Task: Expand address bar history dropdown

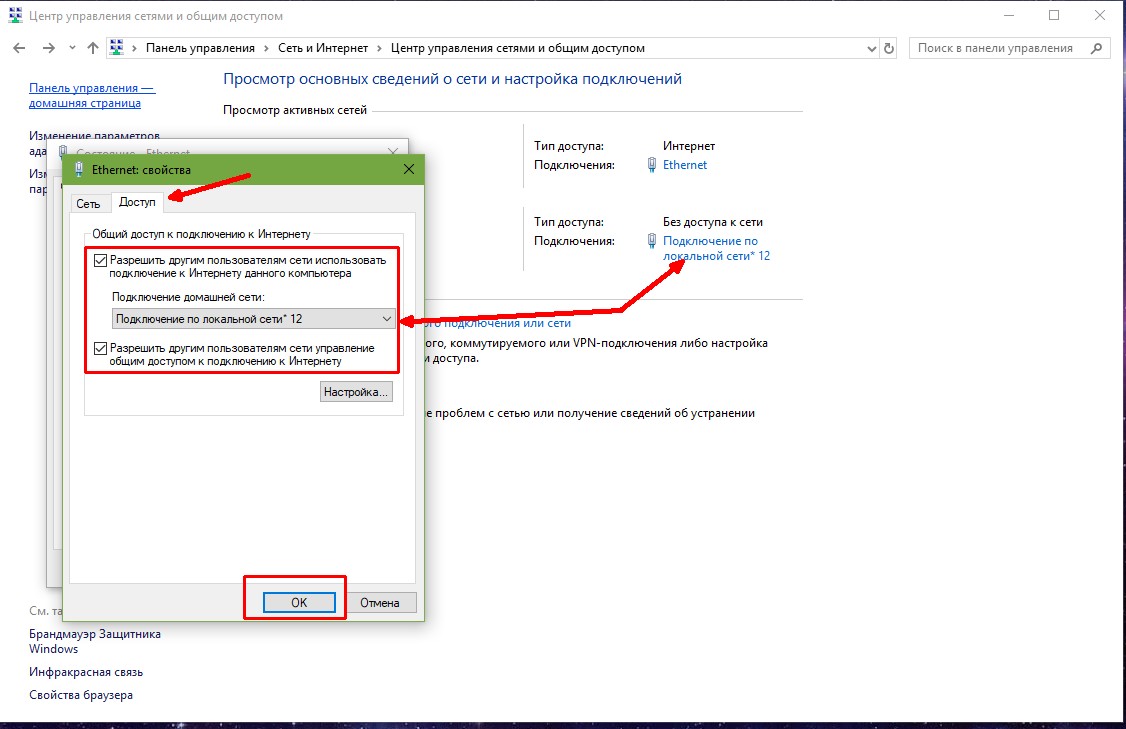Action: click(871, 49)
